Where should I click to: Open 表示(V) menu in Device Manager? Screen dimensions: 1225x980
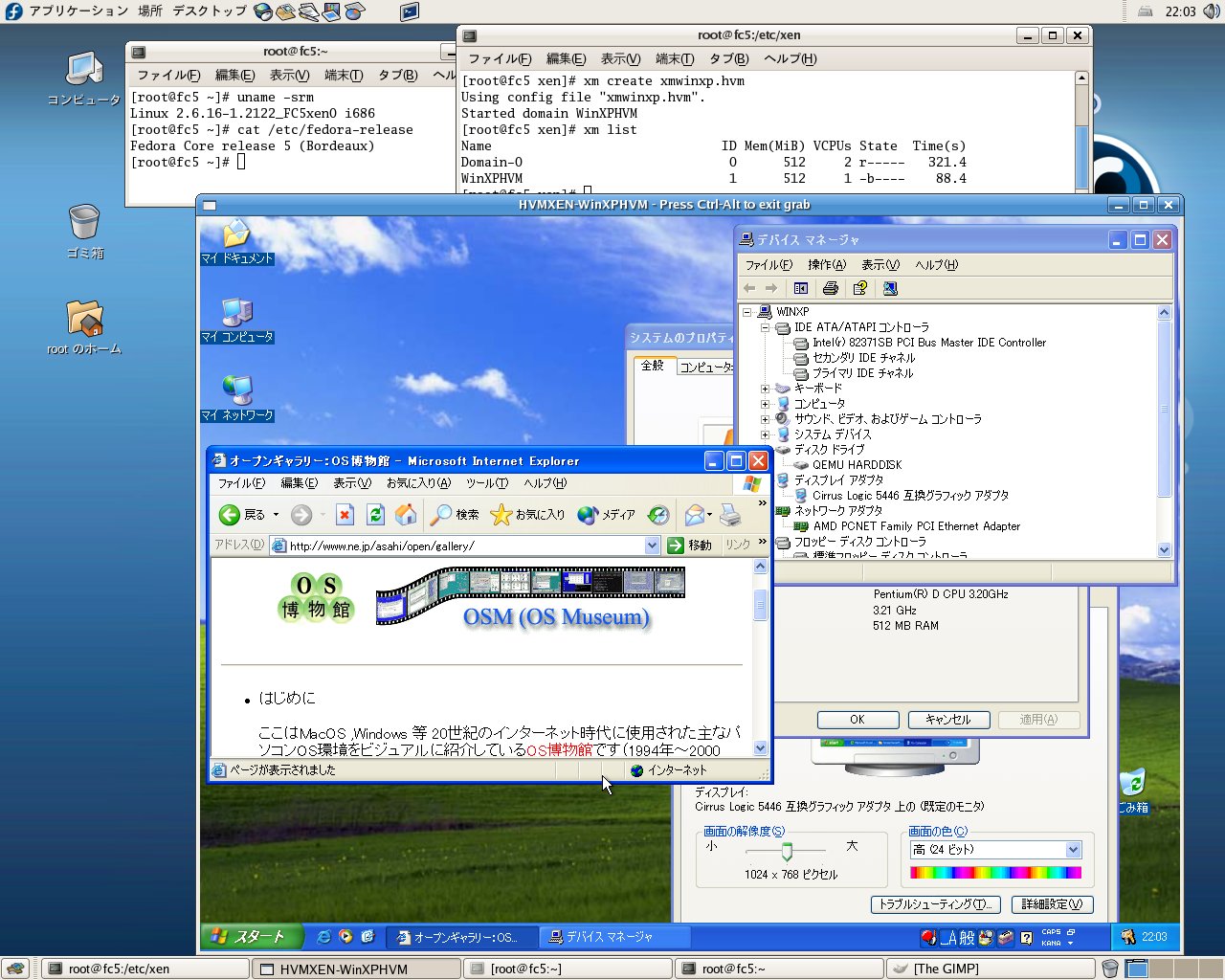pyautogui.click(x=880, y=265)
